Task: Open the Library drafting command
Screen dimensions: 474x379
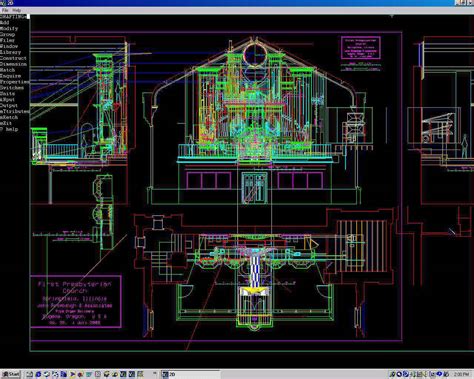Action: [10, 52]
